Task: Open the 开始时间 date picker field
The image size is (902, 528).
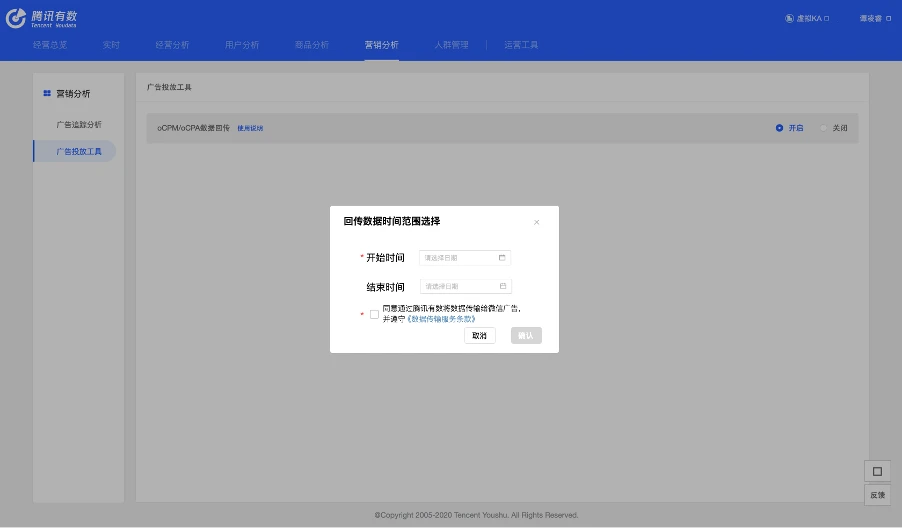Action: click(x=464, y=258)
